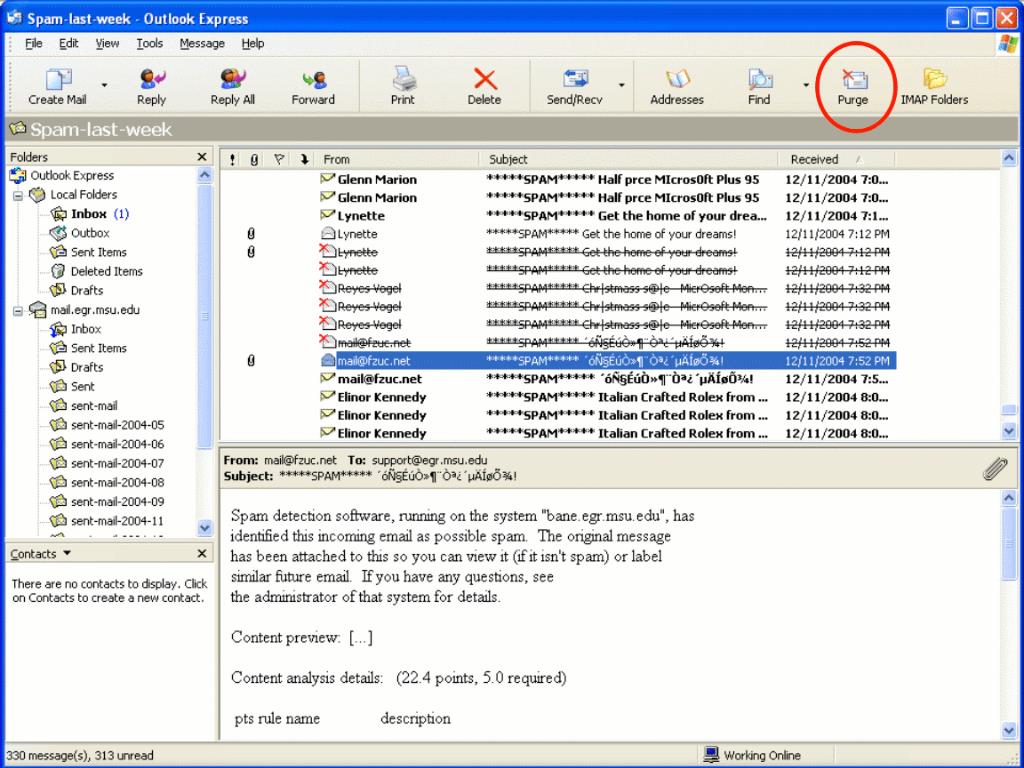This screenshot has height=768, width=1024.
Task: Click the Working Online status indicator
Action: [x=752, y=756]
